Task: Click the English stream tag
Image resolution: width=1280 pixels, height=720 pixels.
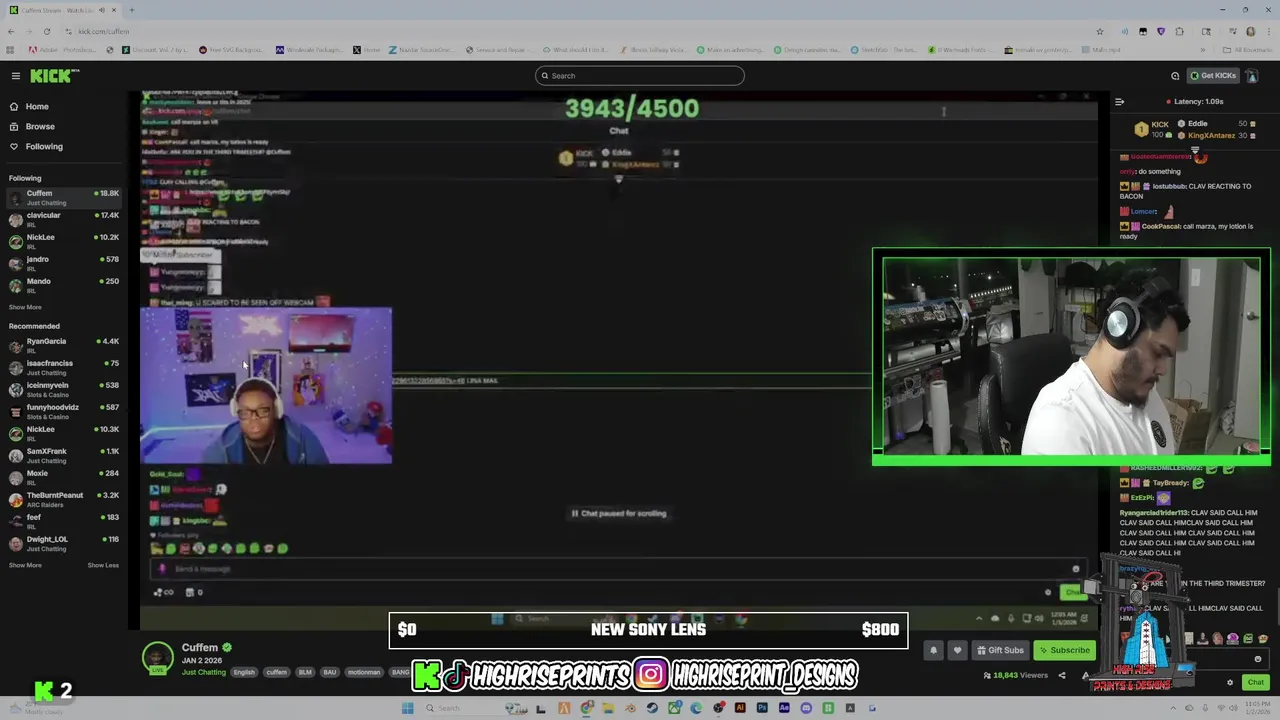Action: (245, 672)
